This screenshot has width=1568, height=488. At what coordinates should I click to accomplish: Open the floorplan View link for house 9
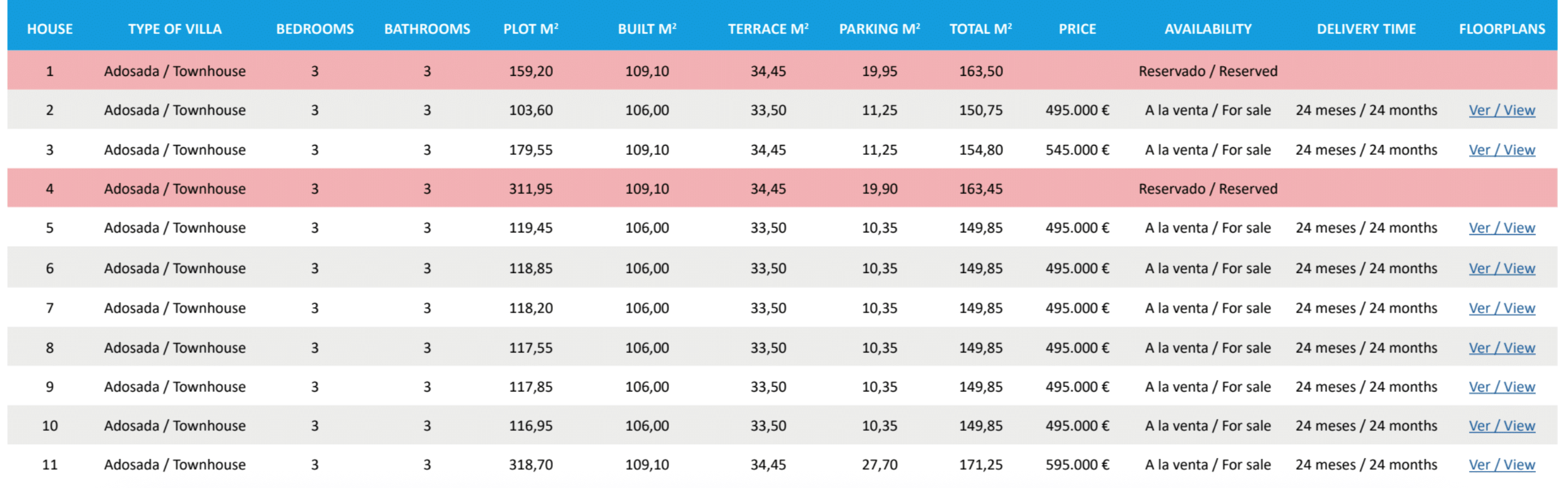pyautogui.click(x=1501, y=387)
